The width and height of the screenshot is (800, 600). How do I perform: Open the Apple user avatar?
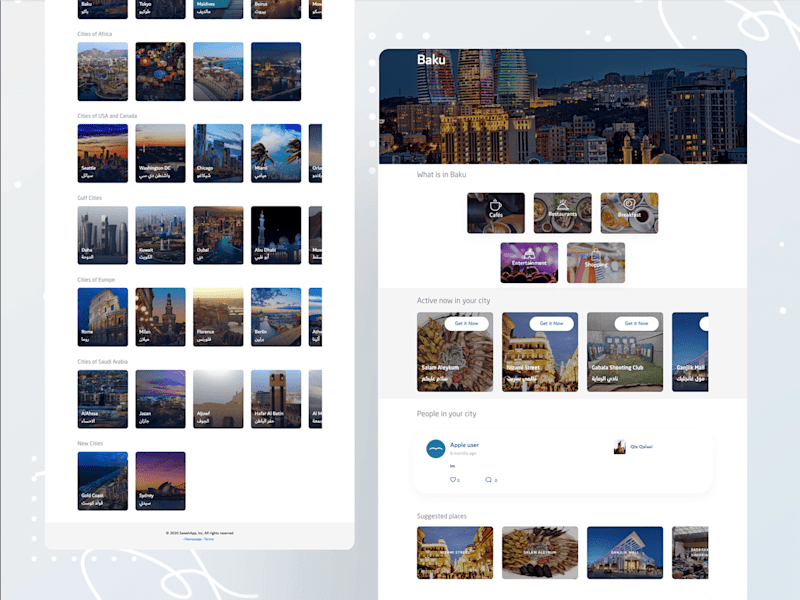coord(436,449)
